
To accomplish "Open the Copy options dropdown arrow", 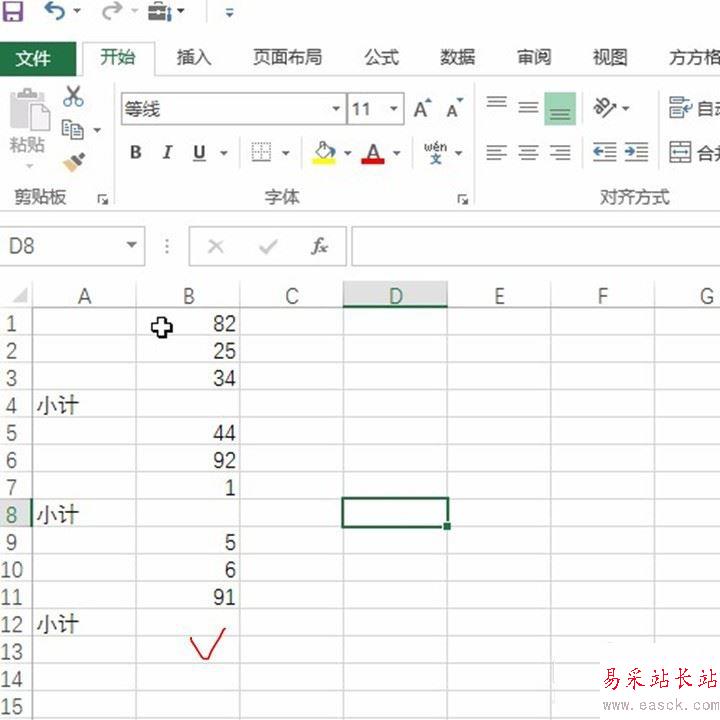I will click(97, 130).
